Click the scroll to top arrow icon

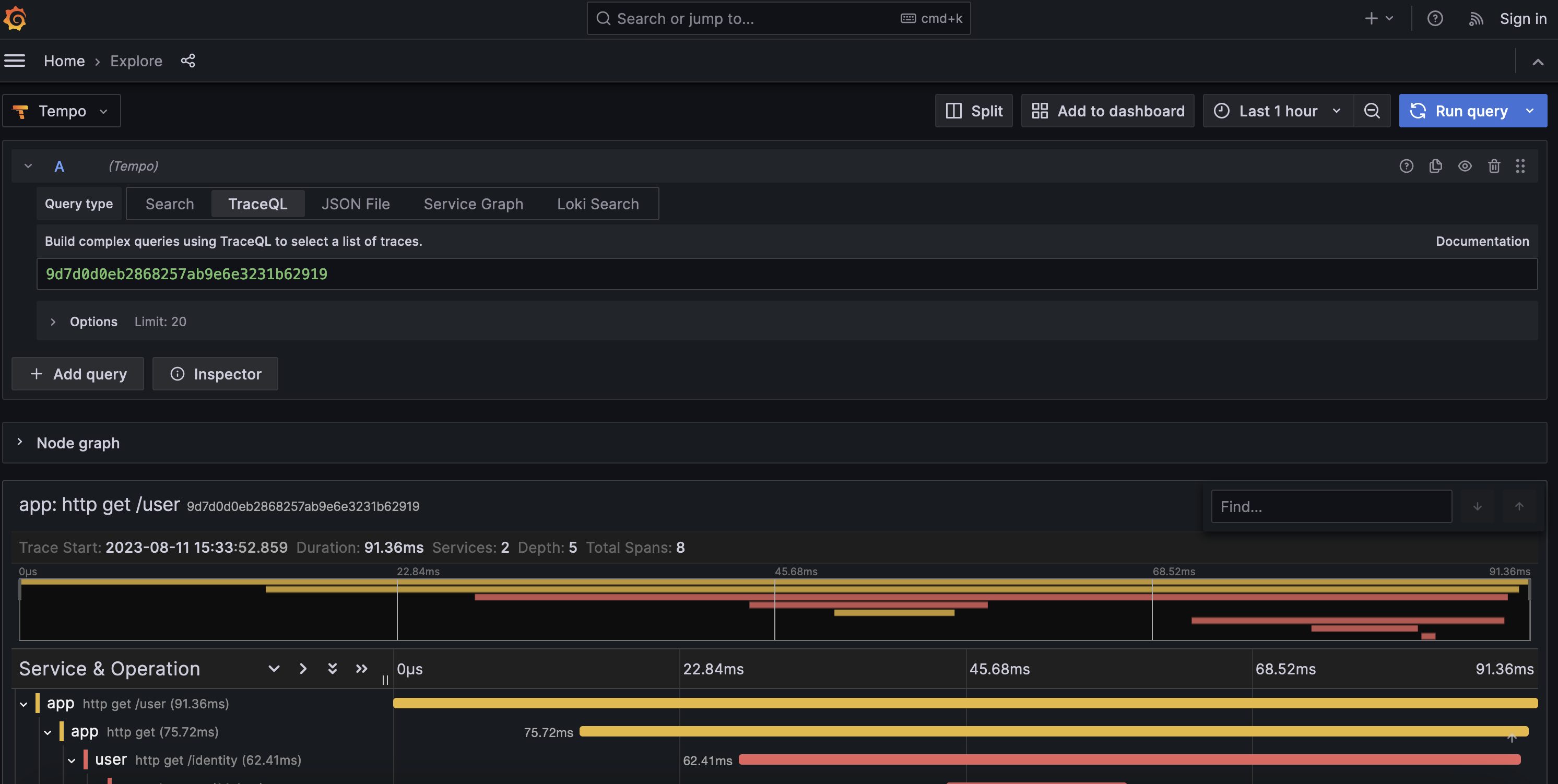coord(1512,738)
